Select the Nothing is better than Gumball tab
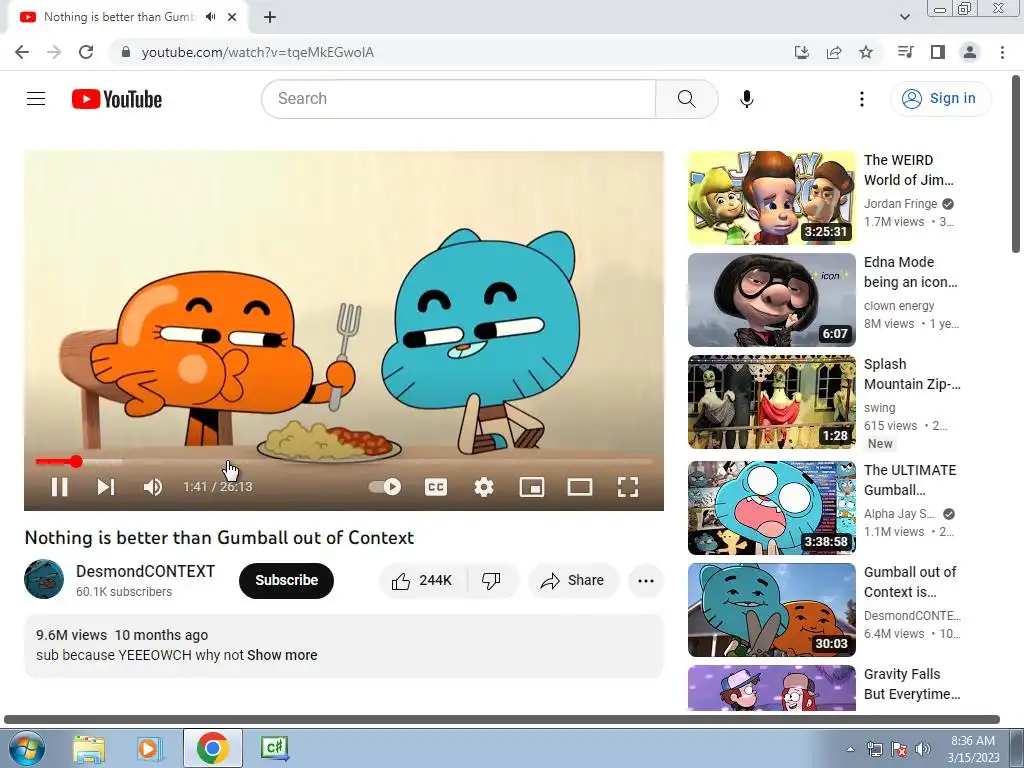This screenshot has width=1024, height=768. coord(118,17)
